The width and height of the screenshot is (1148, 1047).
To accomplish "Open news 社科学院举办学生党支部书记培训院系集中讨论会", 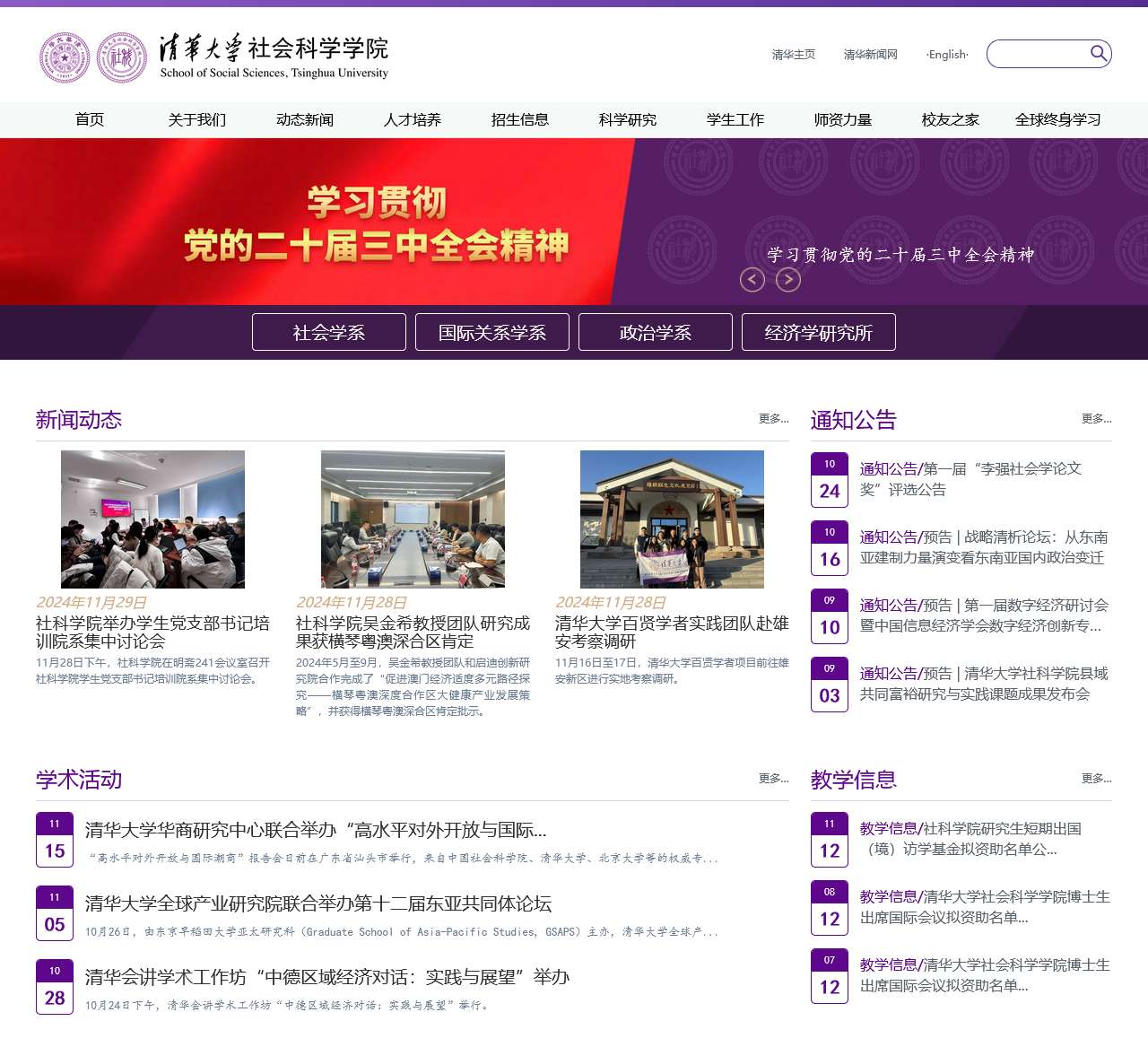I will [152, 632].
